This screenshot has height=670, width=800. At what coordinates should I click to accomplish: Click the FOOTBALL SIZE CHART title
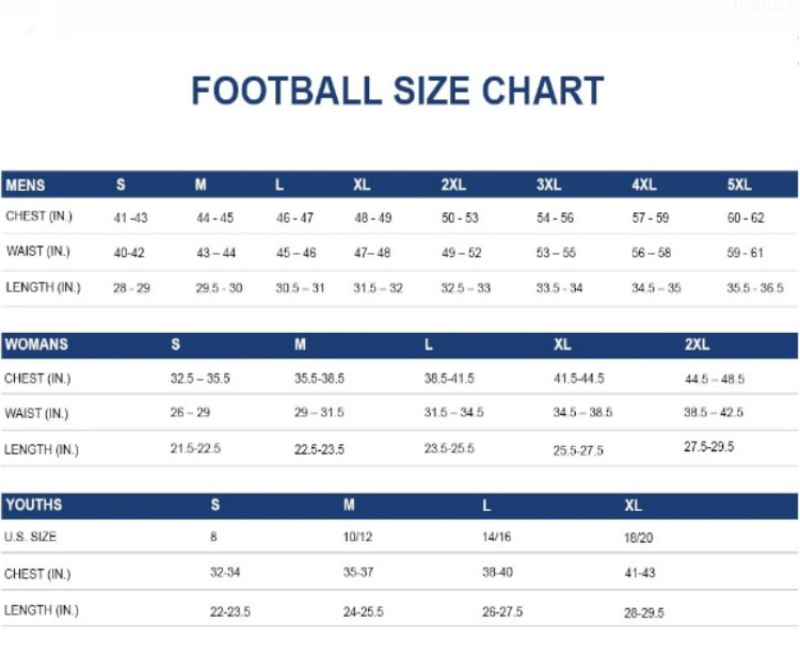pos(397,91)
